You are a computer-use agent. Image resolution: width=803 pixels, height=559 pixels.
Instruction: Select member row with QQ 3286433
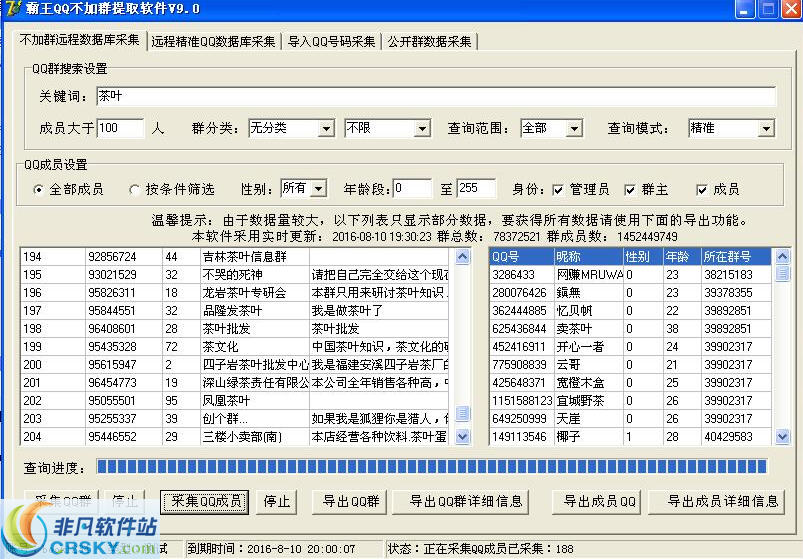[x=630, y=274]
